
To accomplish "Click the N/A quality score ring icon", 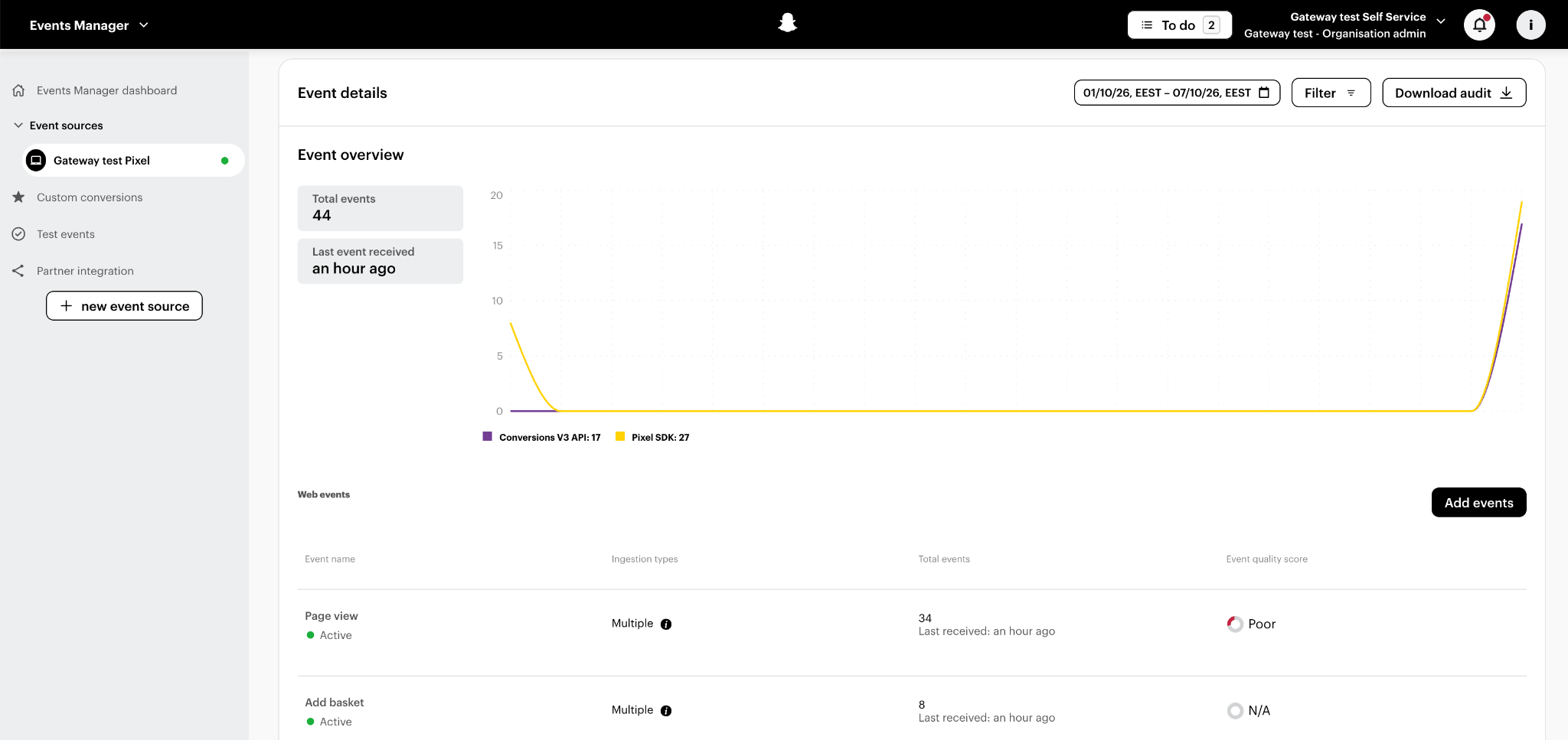I will 1235,711.
